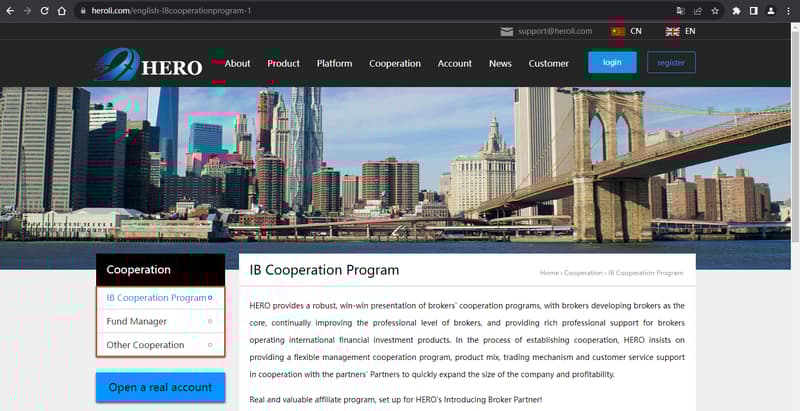Reload the page with refresh icon
Screen dimensions: 800x411
(44, 11)
